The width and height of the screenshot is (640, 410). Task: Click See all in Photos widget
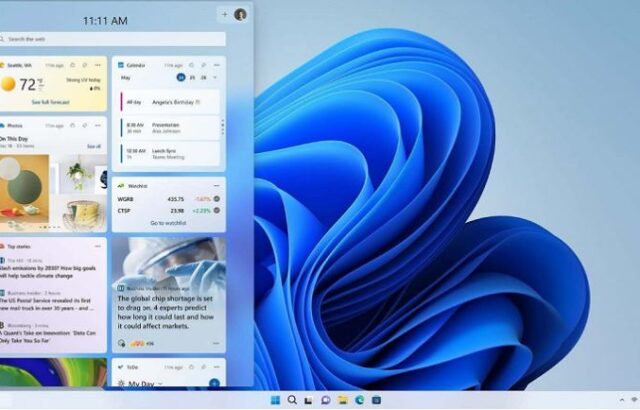coord(94,146)
